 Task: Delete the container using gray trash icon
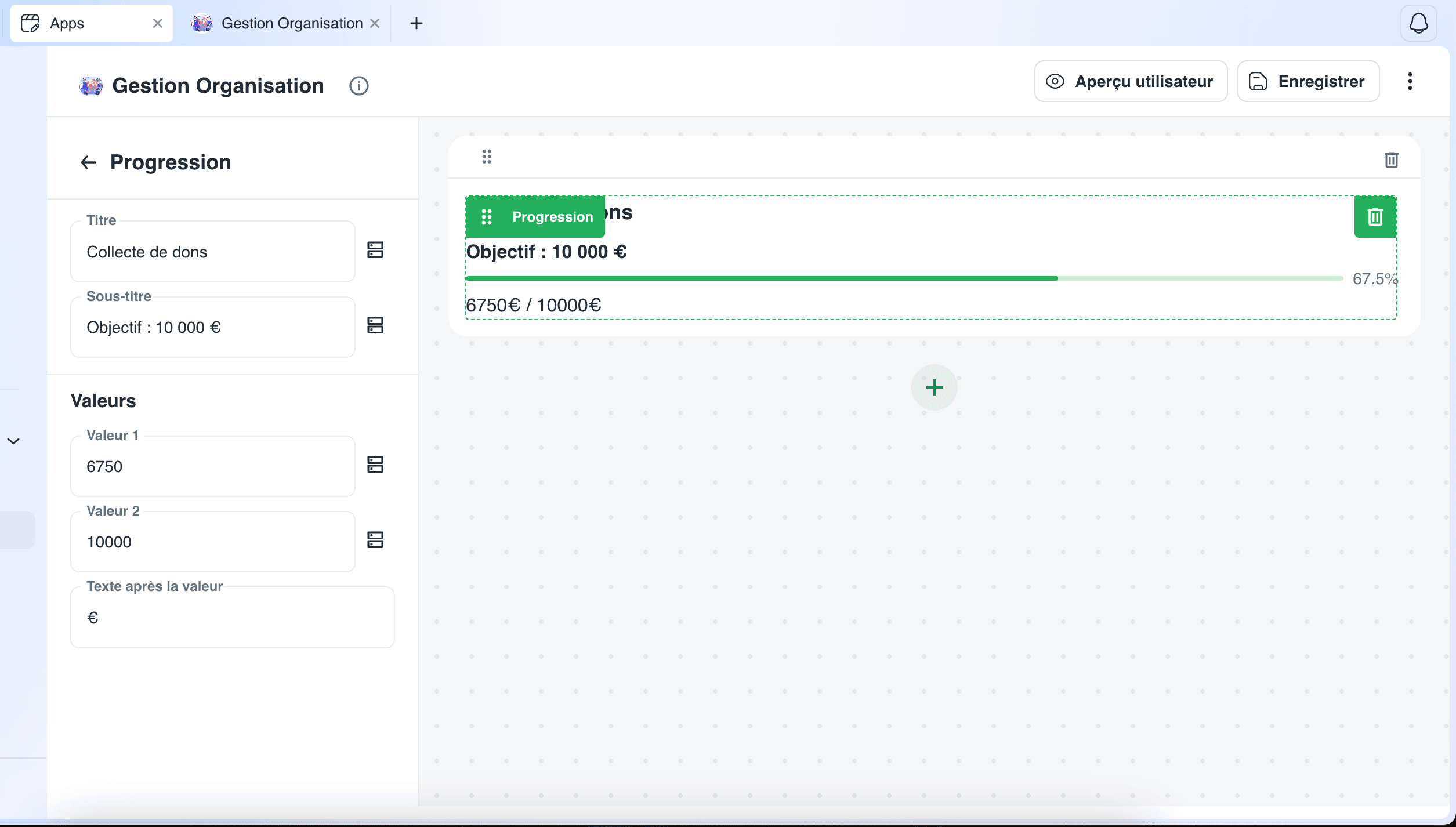[1392, 159]
